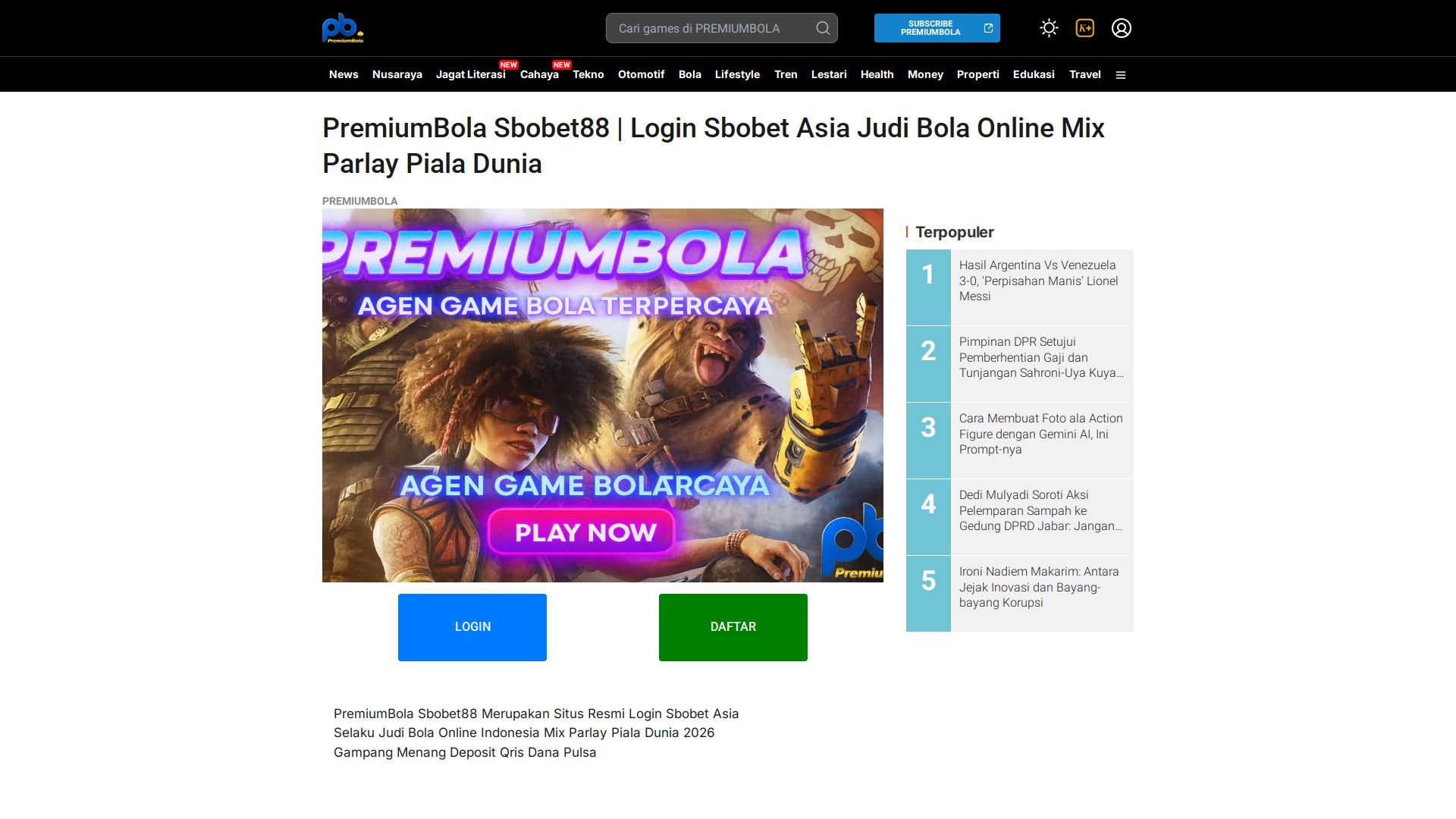Open the Jagat Literasi menu item
This screenshot has height=819, width=1456.
pos(470,74)
